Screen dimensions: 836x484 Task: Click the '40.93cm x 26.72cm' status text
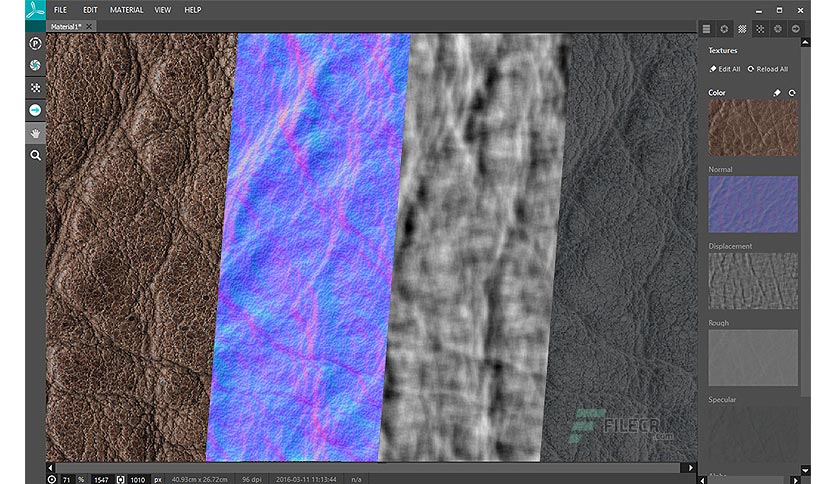(x=199, y=479)
